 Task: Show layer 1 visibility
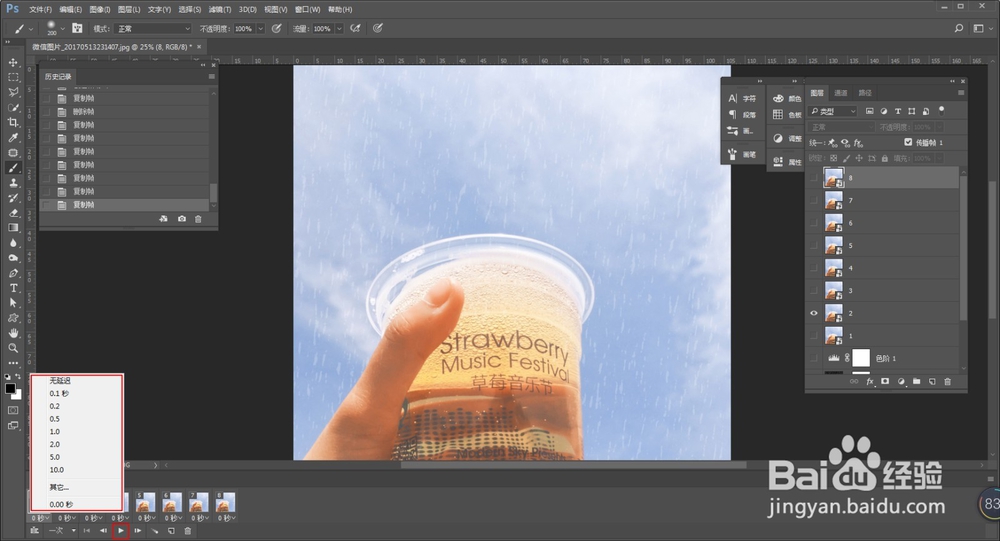(814, 336)
